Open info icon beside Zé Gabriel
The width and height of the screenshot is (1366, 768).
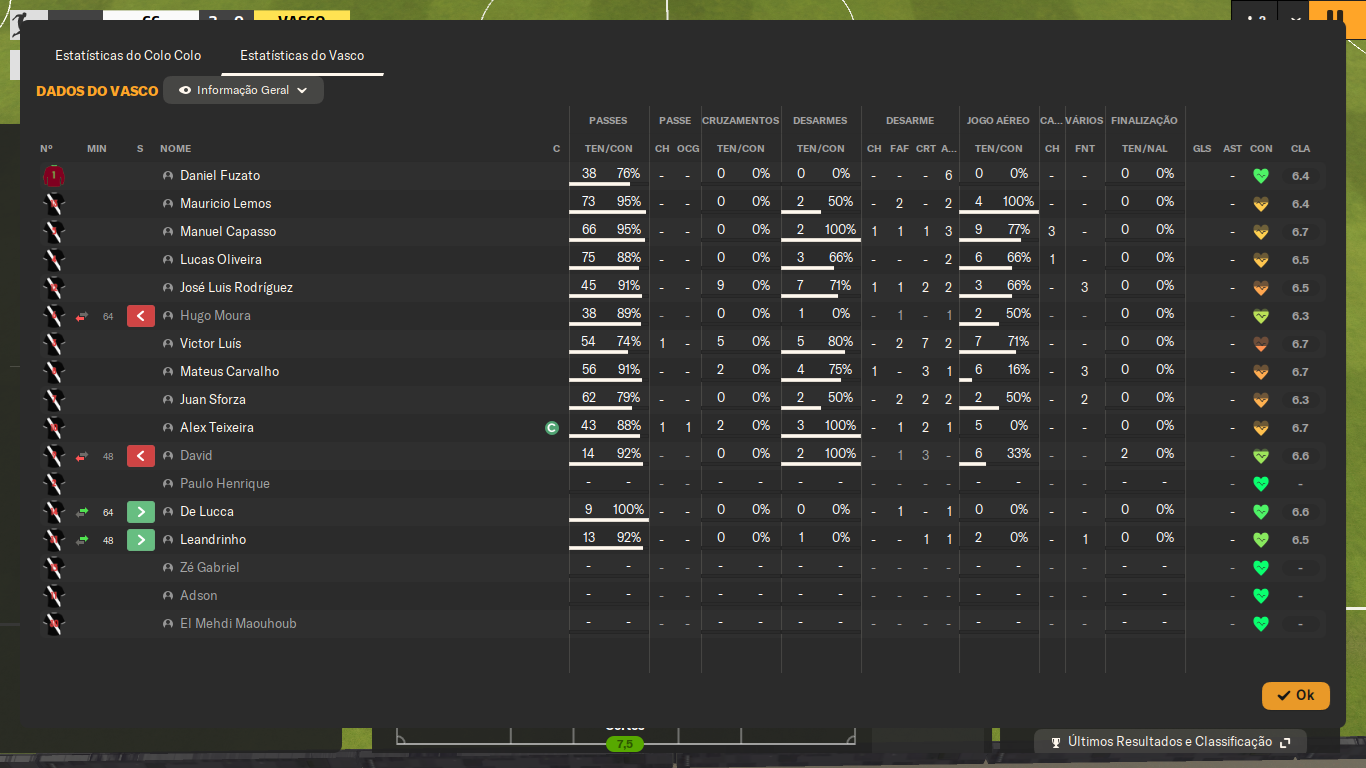click(168, 568)
